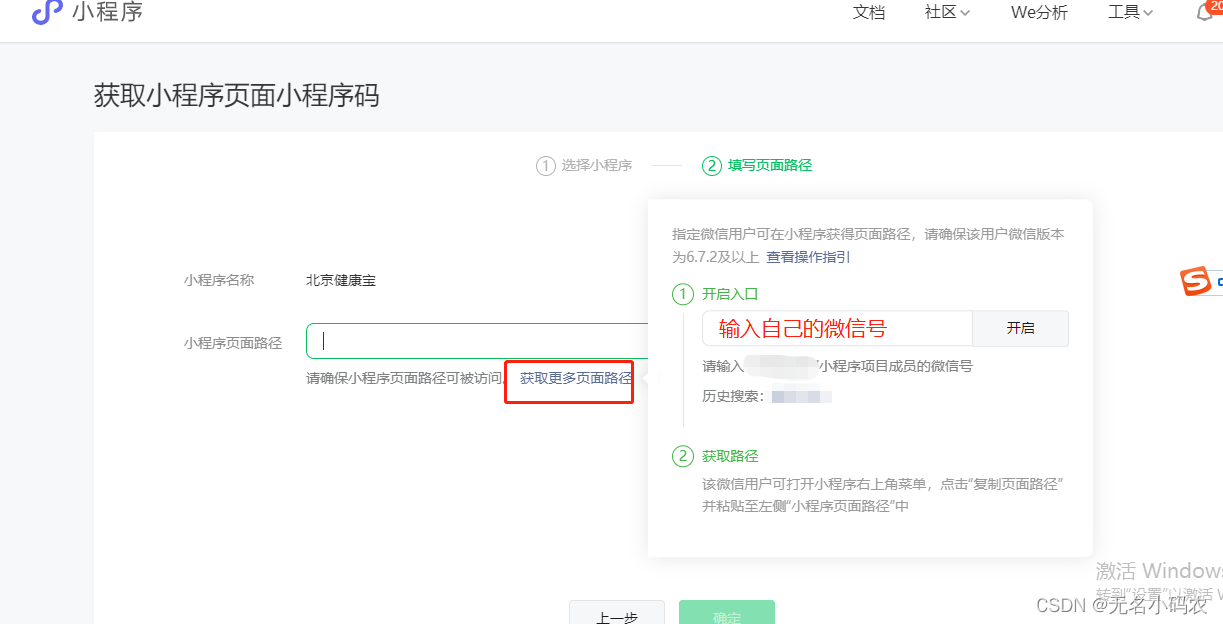Select step 2 填写页面路径

point(757,165)
